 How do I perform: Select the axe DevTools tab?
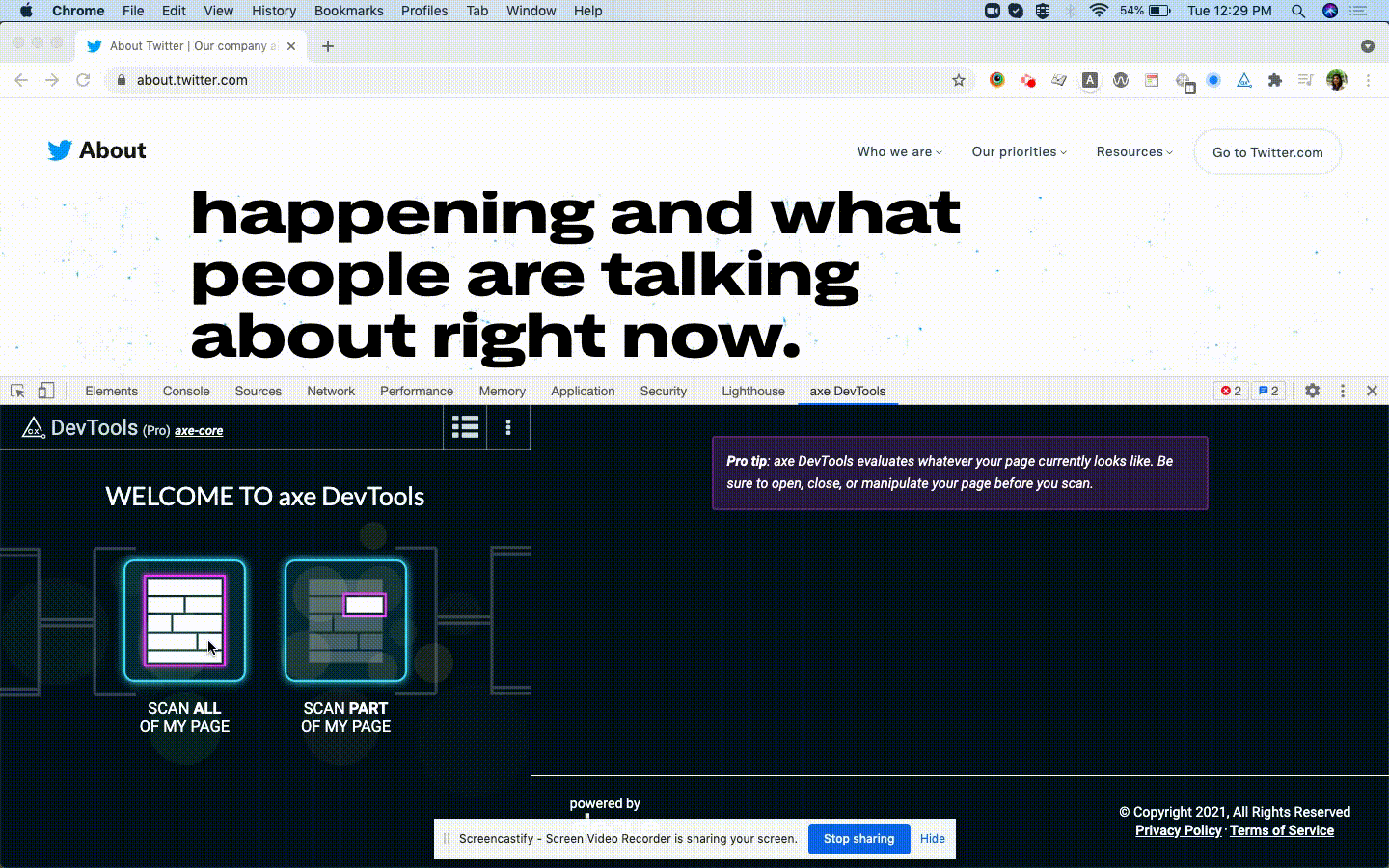tap(848, 391)
